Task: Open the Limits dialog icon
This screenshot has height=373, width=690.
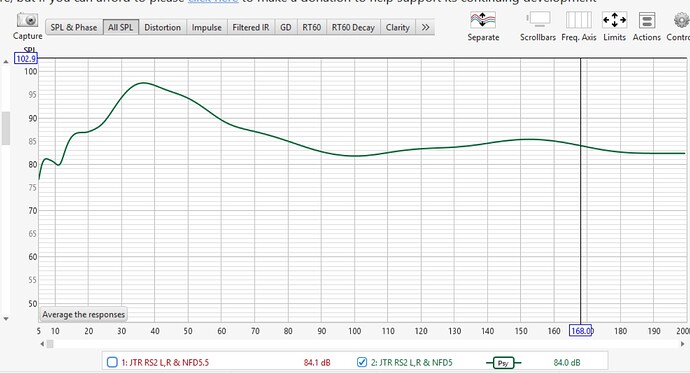Action: pyautogui.click(x=614, y=20)
